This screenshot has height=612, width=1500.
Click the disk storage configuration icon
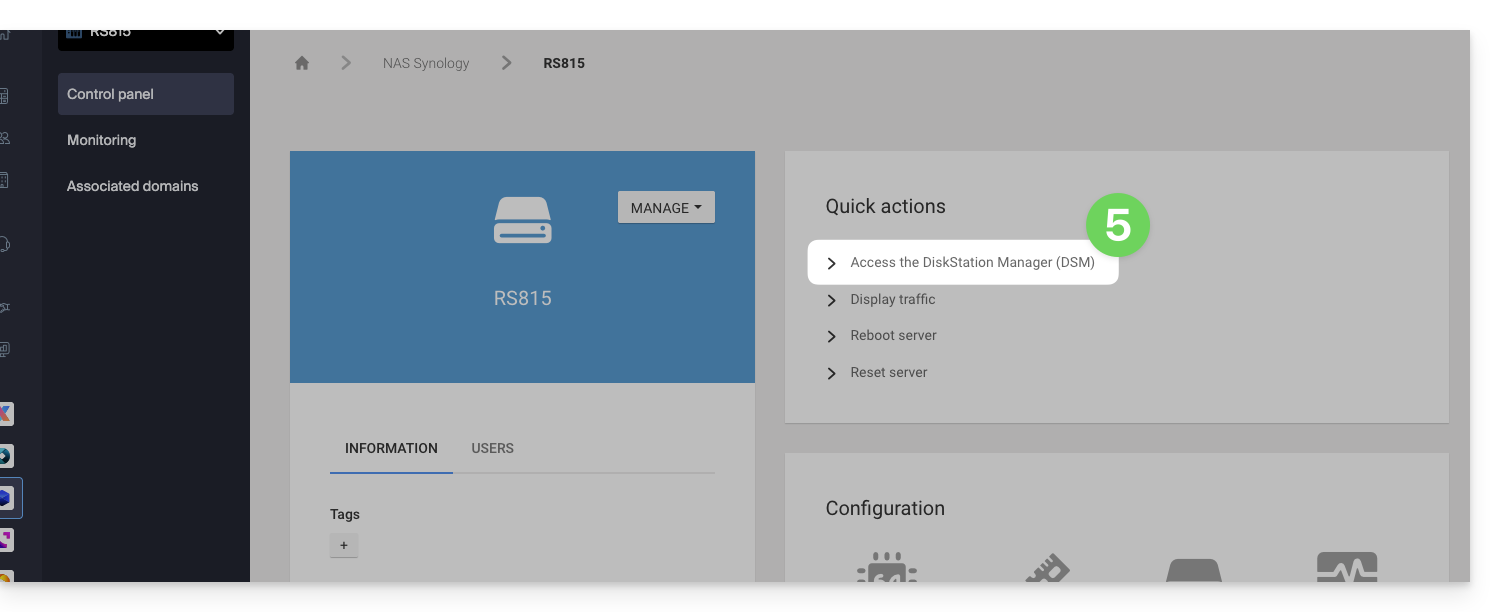pyautogui.click(x=1194, y=570)
